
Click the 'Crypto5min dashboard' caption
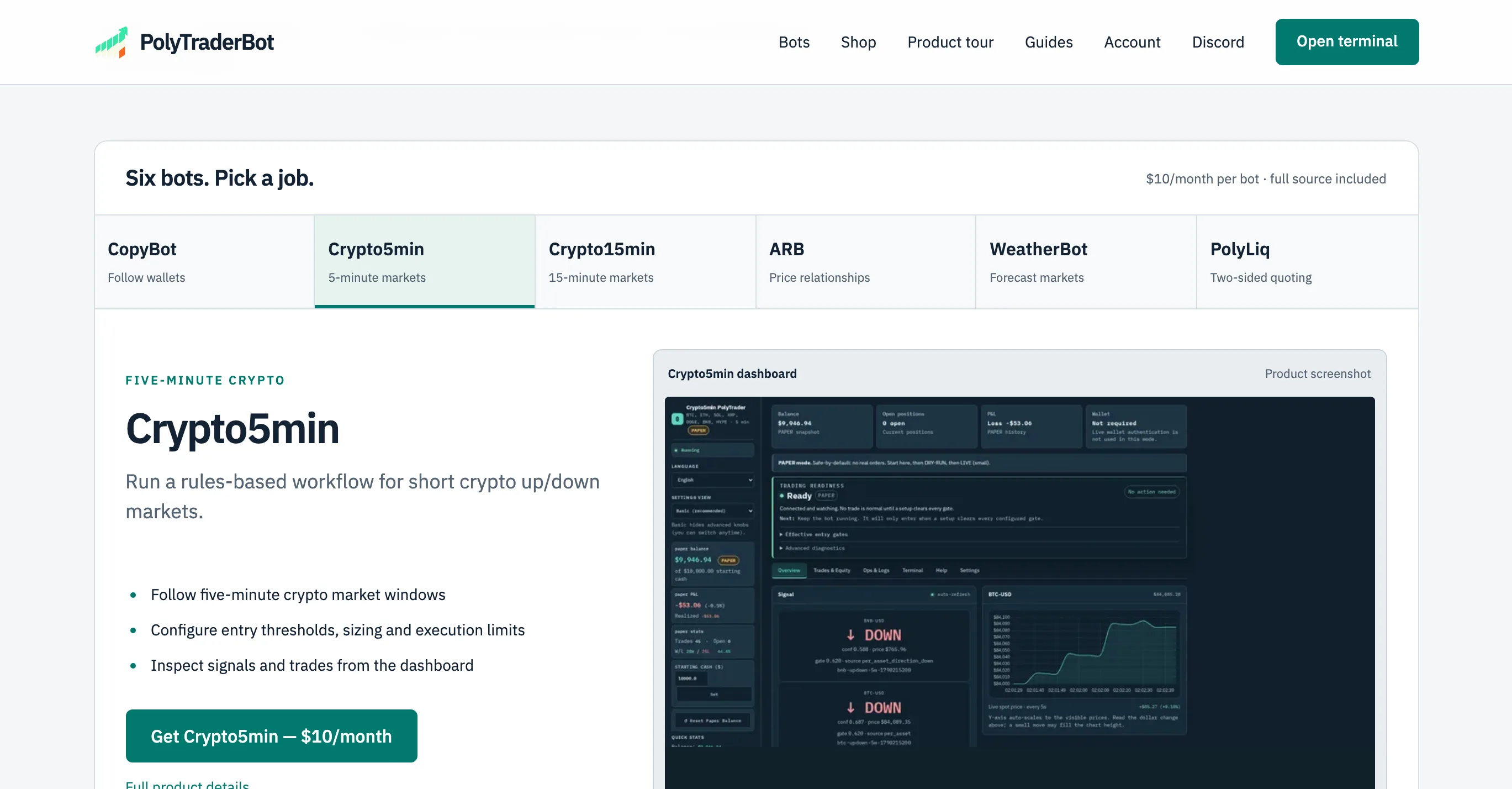coord(732,374)
